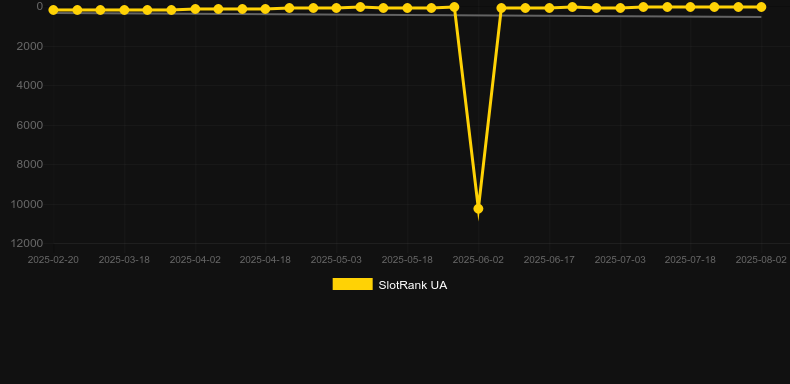This screenshot has width=790, height=384.
Task: Click the 2025-05-03 x-axis date label
Action: (x=336, y=260)
